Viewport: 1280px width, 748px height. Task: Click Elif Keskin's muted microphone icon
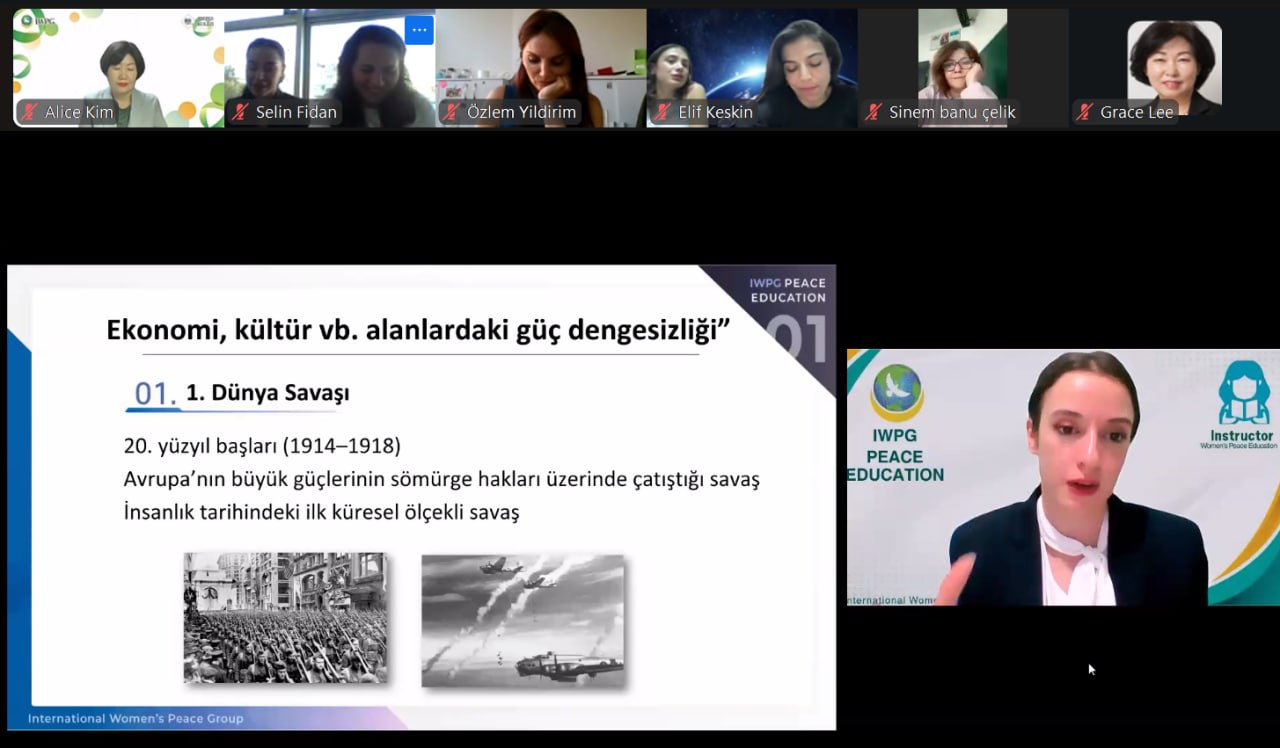pyautogui.click(x=663, y=112)
